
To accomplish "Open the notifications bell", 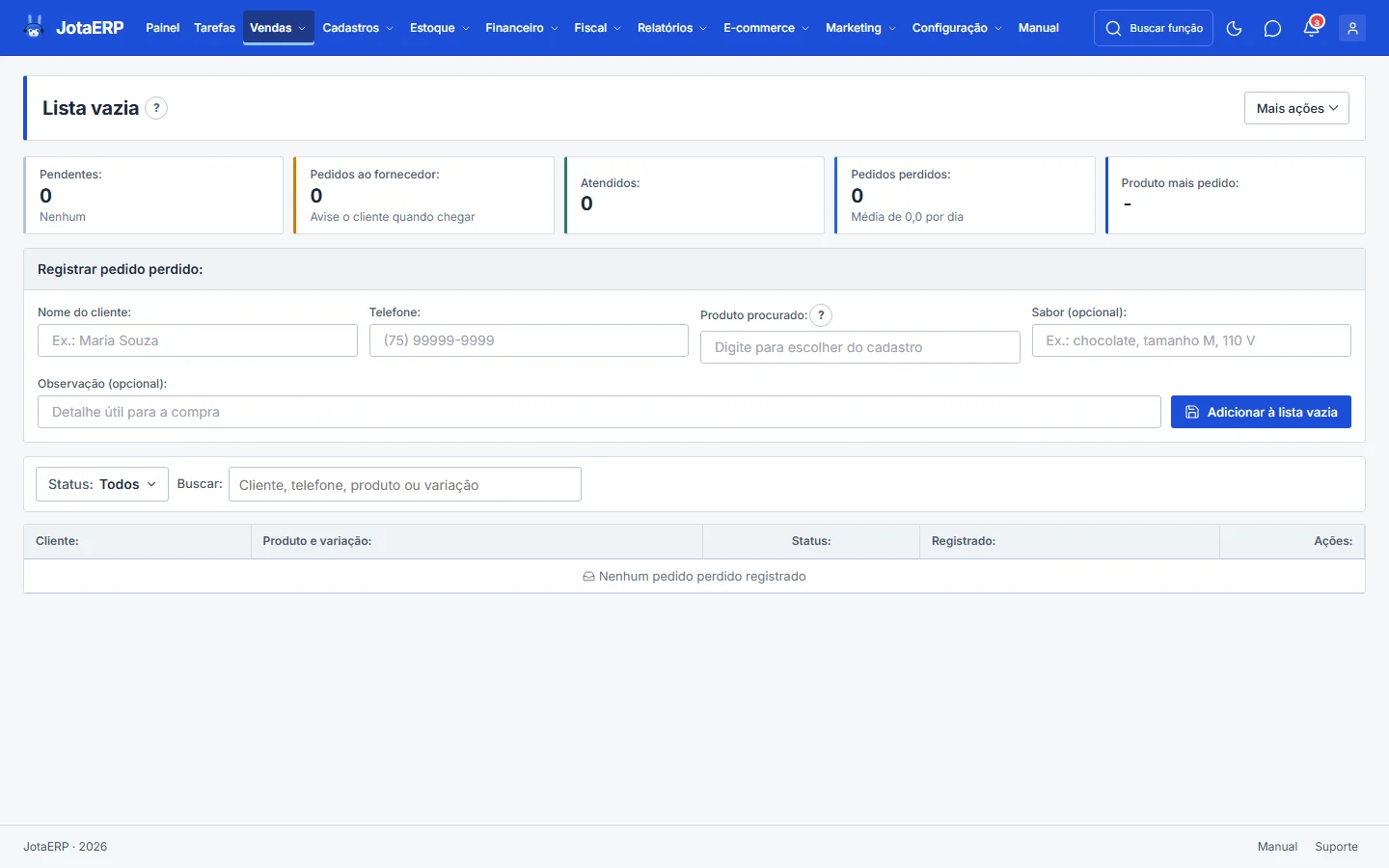I will click(x=1312, y=28).
